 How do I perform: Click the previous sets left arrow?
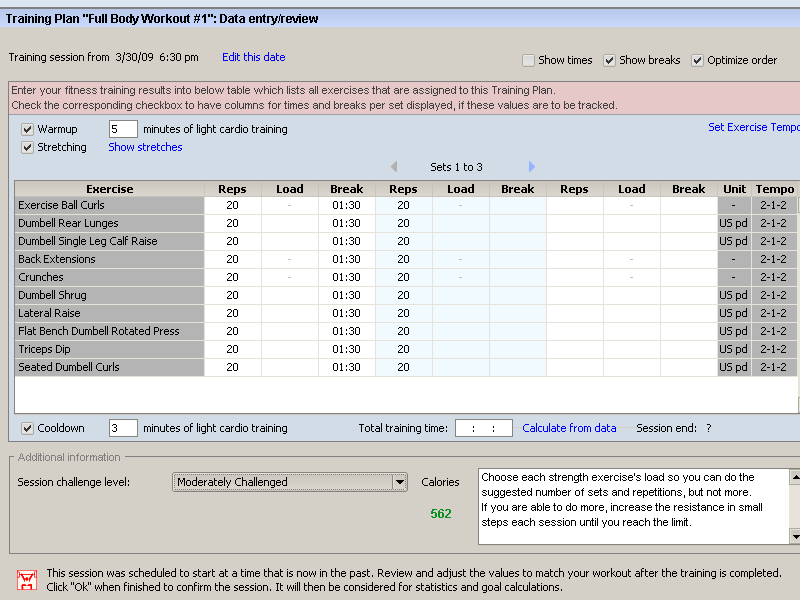coord(394,167)
